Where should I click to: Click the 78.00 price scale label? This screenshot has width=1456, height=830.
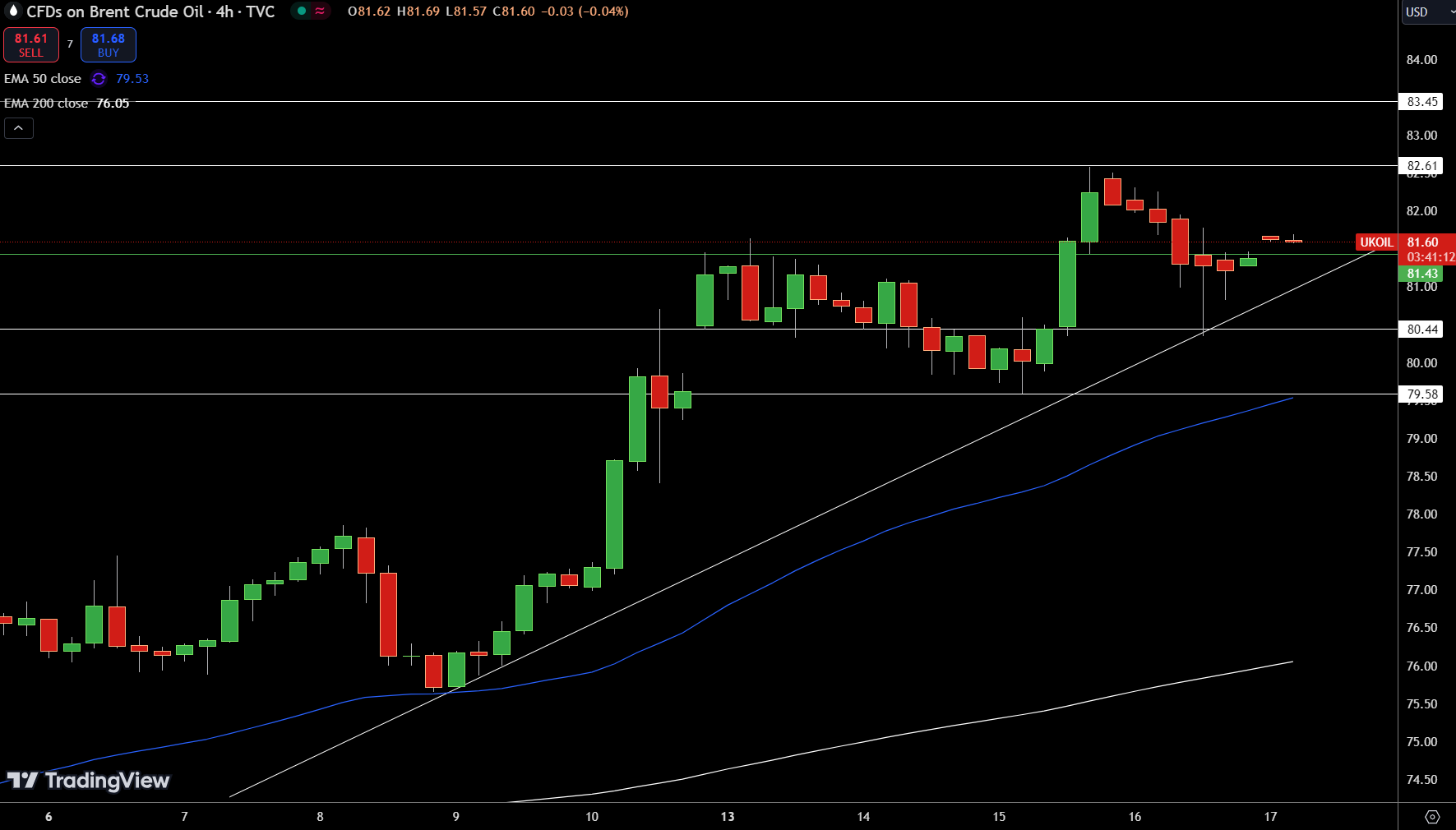(x=1421, y=514)
